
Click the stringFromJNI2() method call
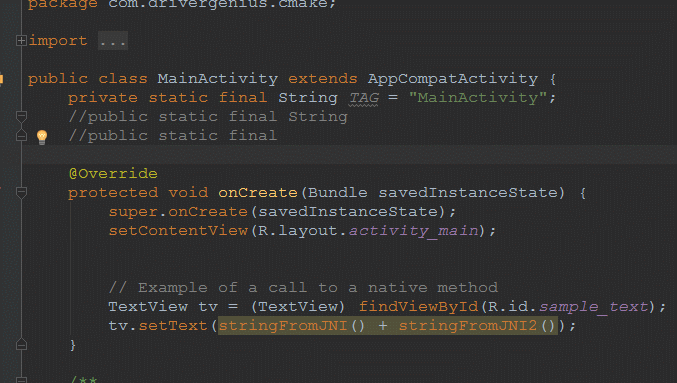[478, 325]
